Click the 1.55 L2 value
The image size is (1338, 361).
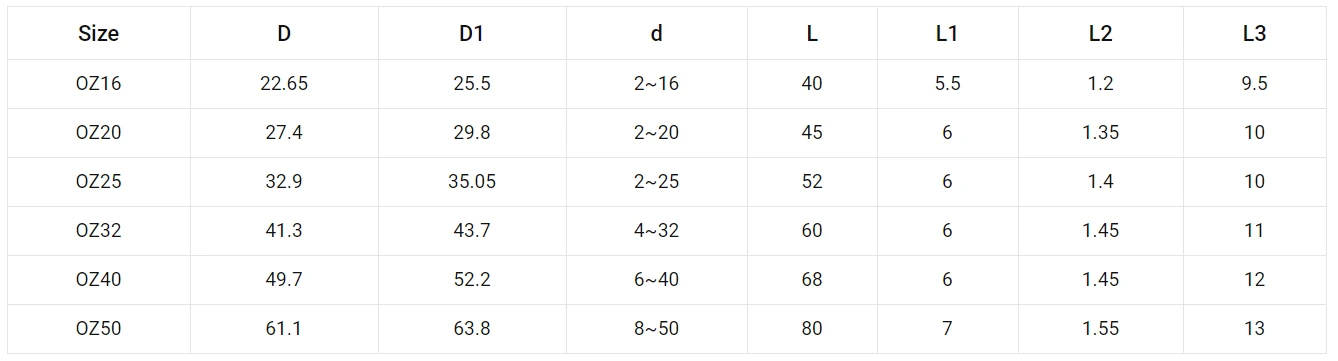(x=1100, y=329)
